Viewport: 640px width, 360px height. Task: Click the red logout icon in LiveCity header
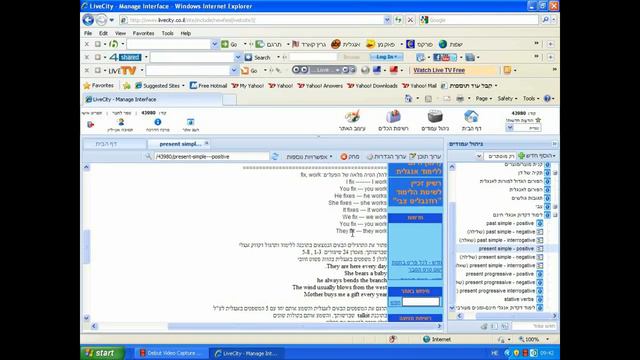coord(91,124)
